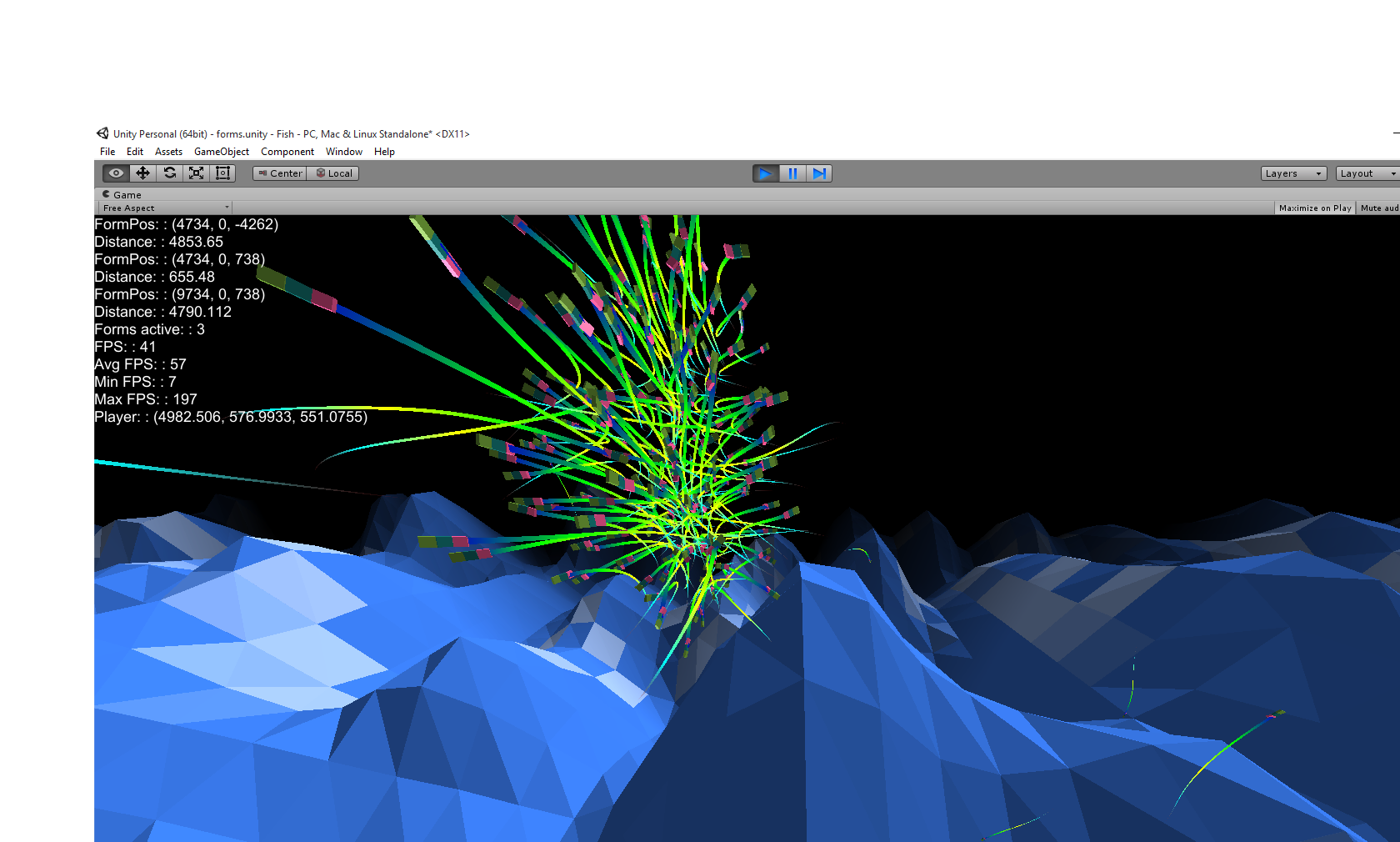1400x842 pixels.
Task: Expand the Layers dropdown
Action: 1292,173
